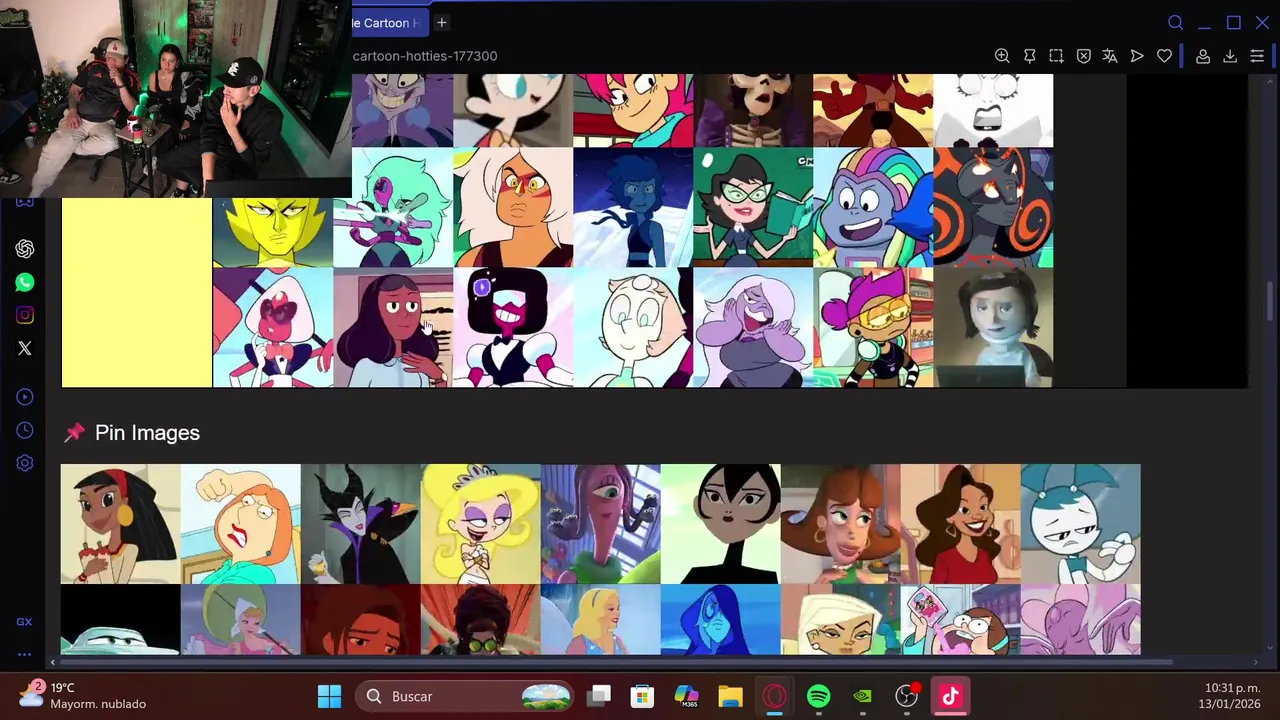
Task: Select the Cartoon tier list browser tab
Action: point(389,22)
